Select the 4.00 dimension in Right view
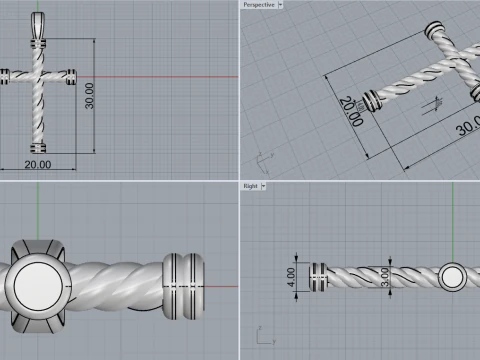480x360 pixels. click(x=291, y=277)
